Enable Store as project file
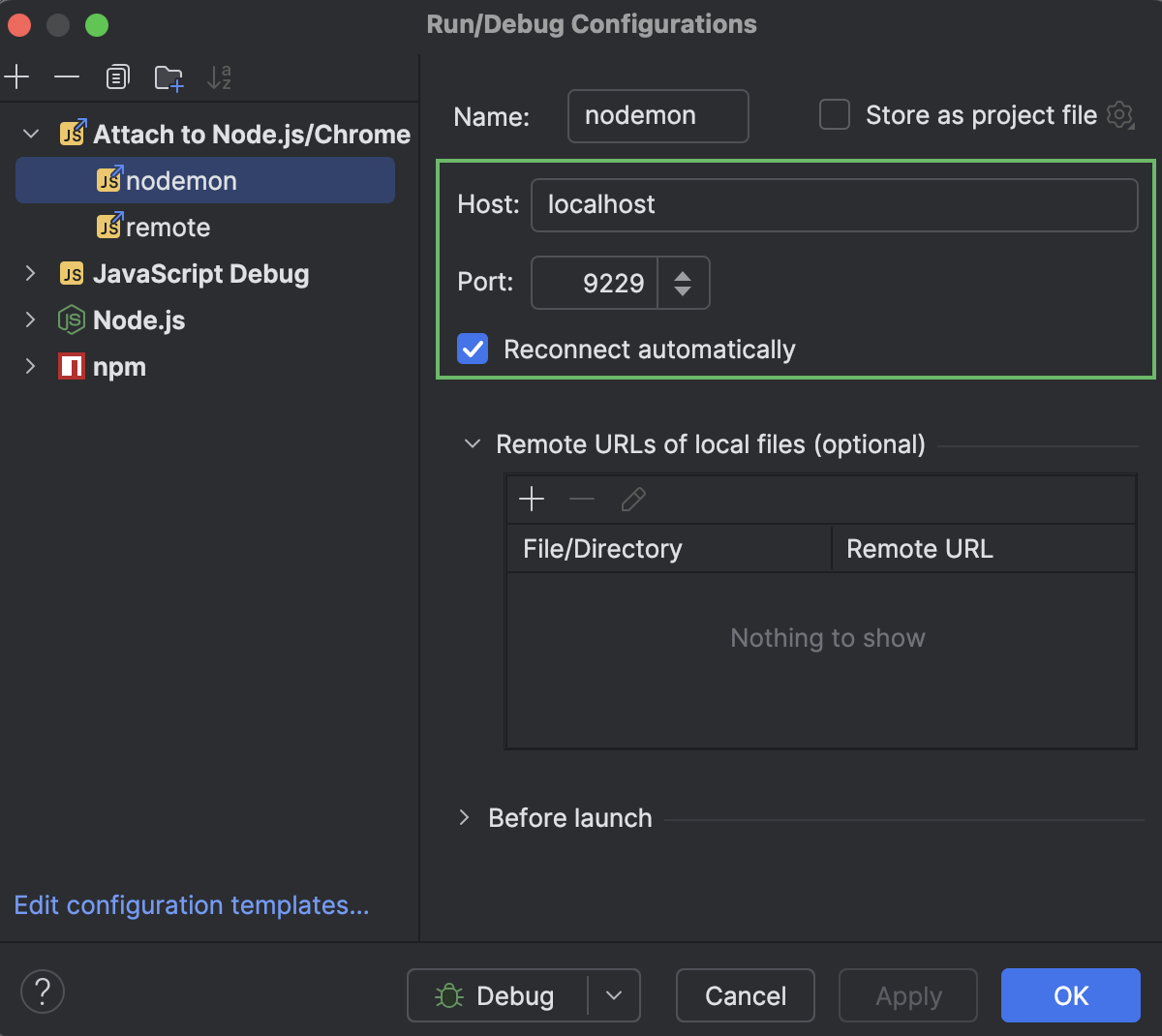 point(833,114)
